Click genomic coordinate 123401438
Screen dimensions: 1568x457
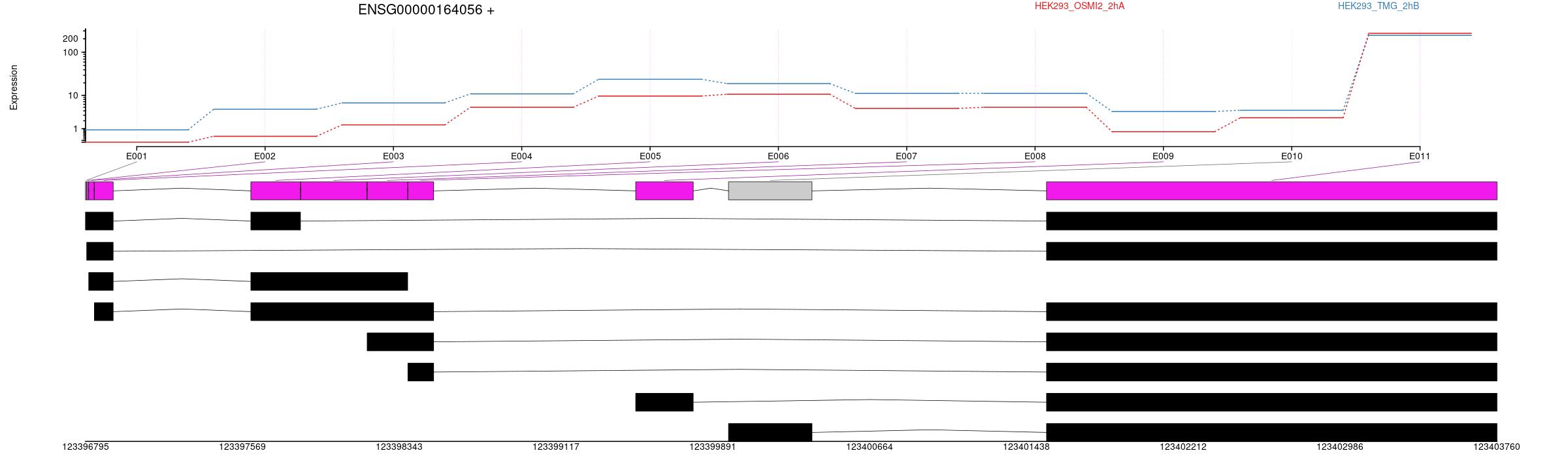coord(1026,447)
